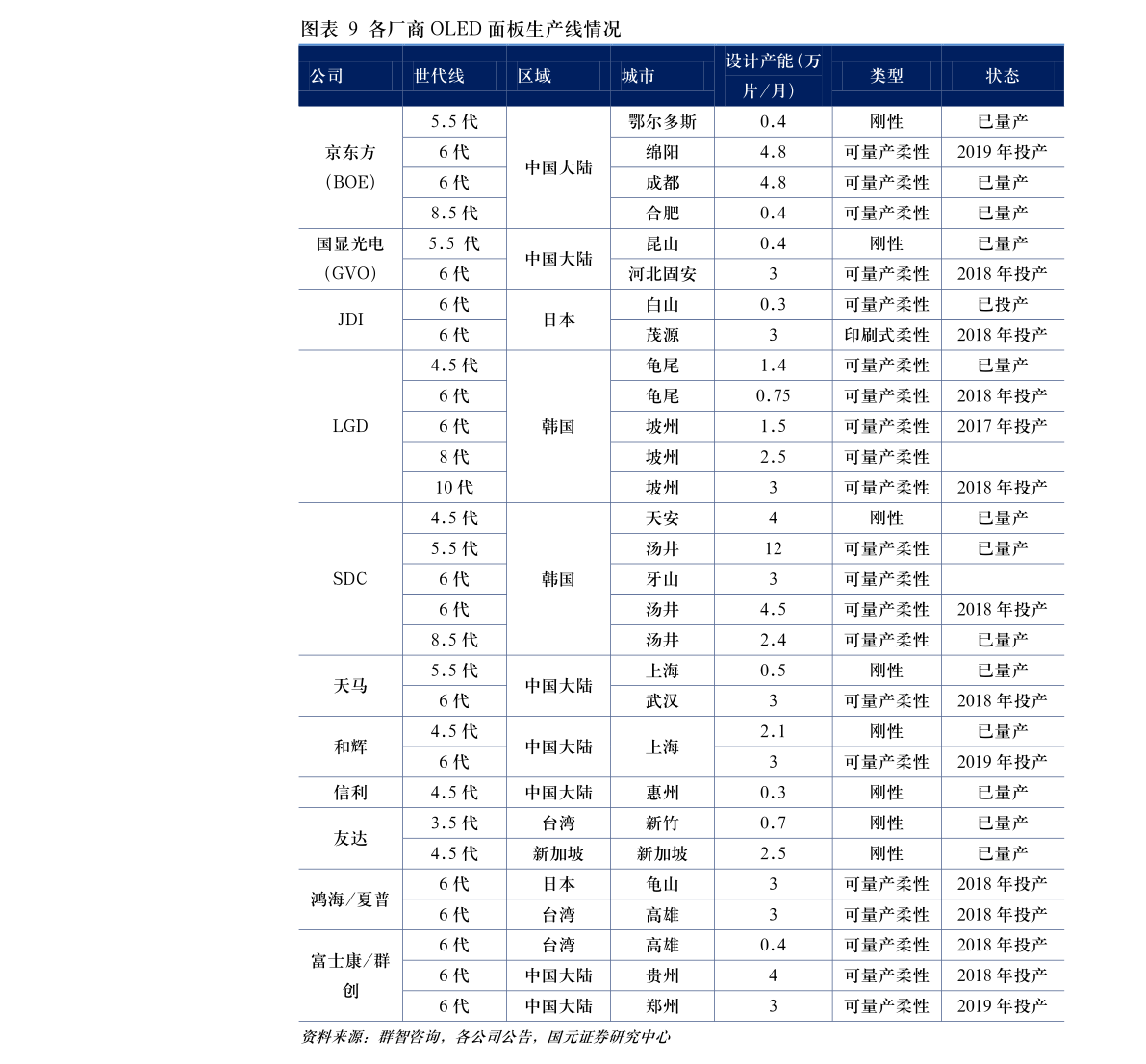
Task: Click the LGD company cell
Action: (350, 427)
